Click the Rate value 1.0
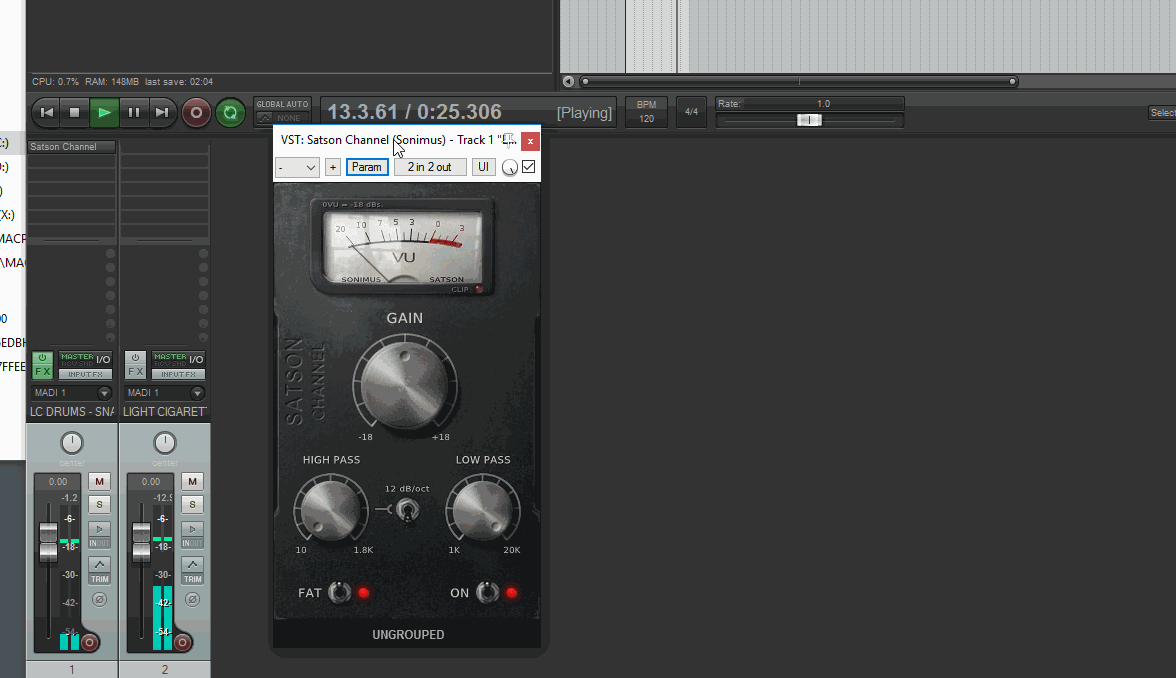Viewport: 1176px width, 678px height. point(824,104)
